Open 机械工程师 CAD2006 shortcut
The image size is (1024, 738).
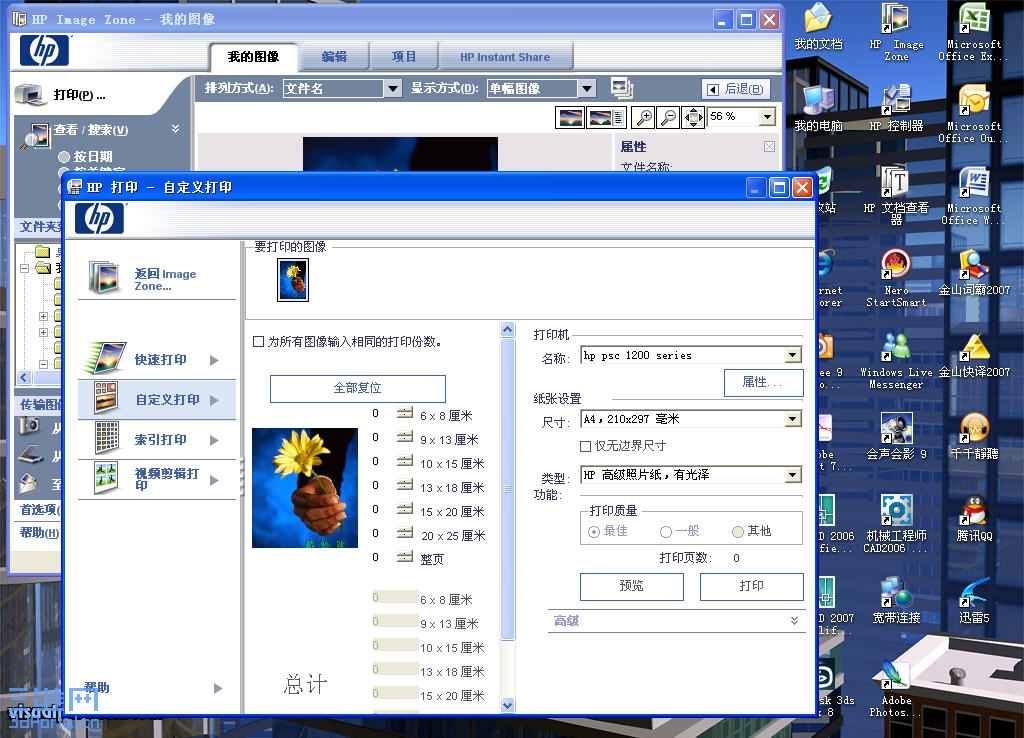[x=896, y=524]
